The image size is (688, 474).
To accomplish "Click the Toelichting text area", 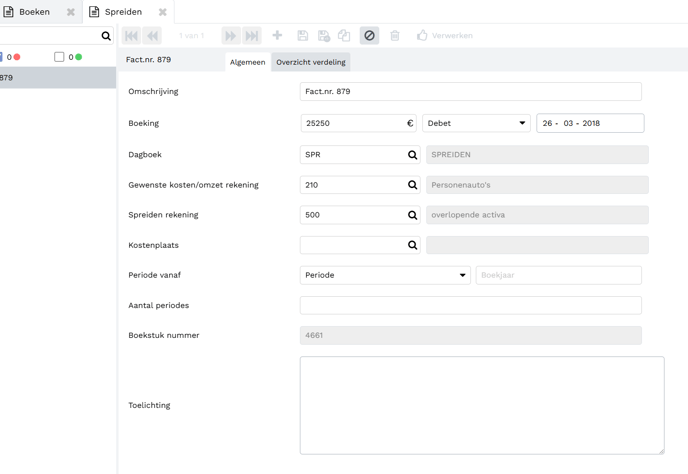I will tap(482, 405).
